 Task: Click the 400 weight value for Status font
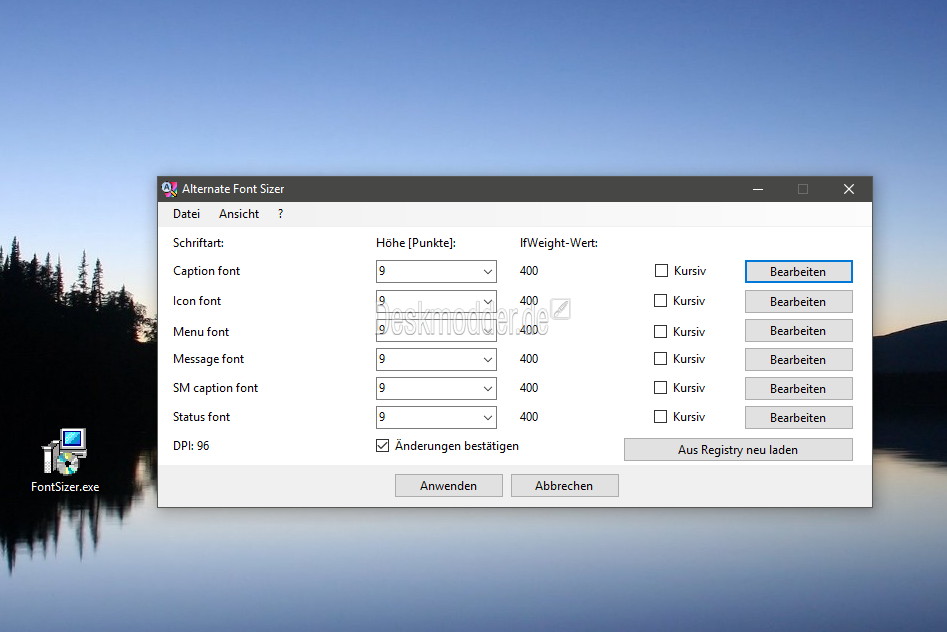coord(528,417)
